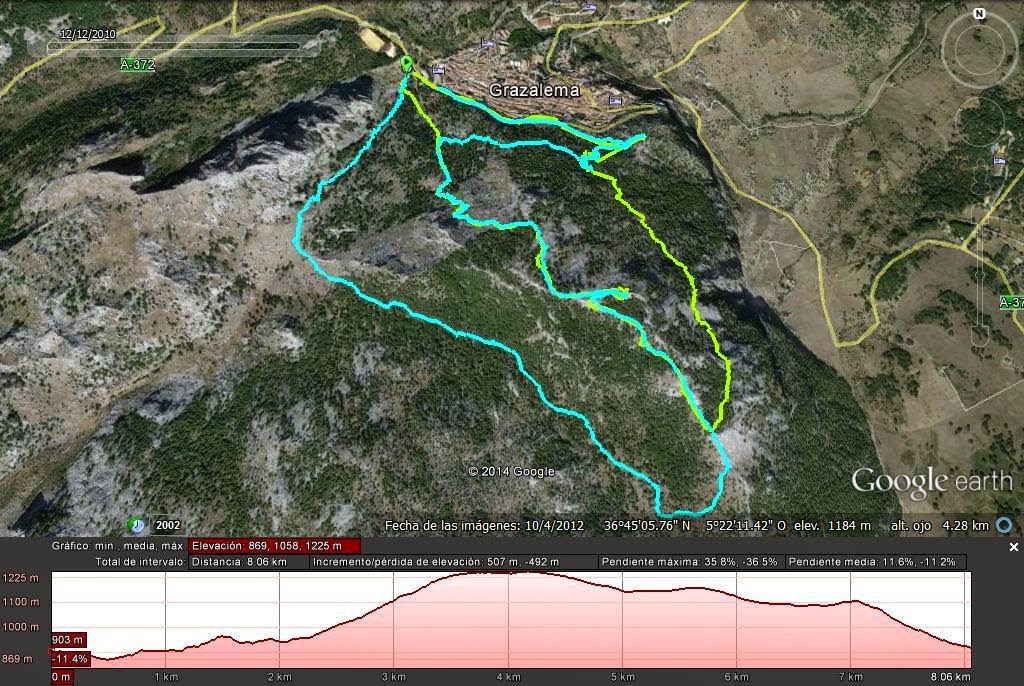Click the hotel icon at top edge of map
1024x686 pixels.
[591, 7]
